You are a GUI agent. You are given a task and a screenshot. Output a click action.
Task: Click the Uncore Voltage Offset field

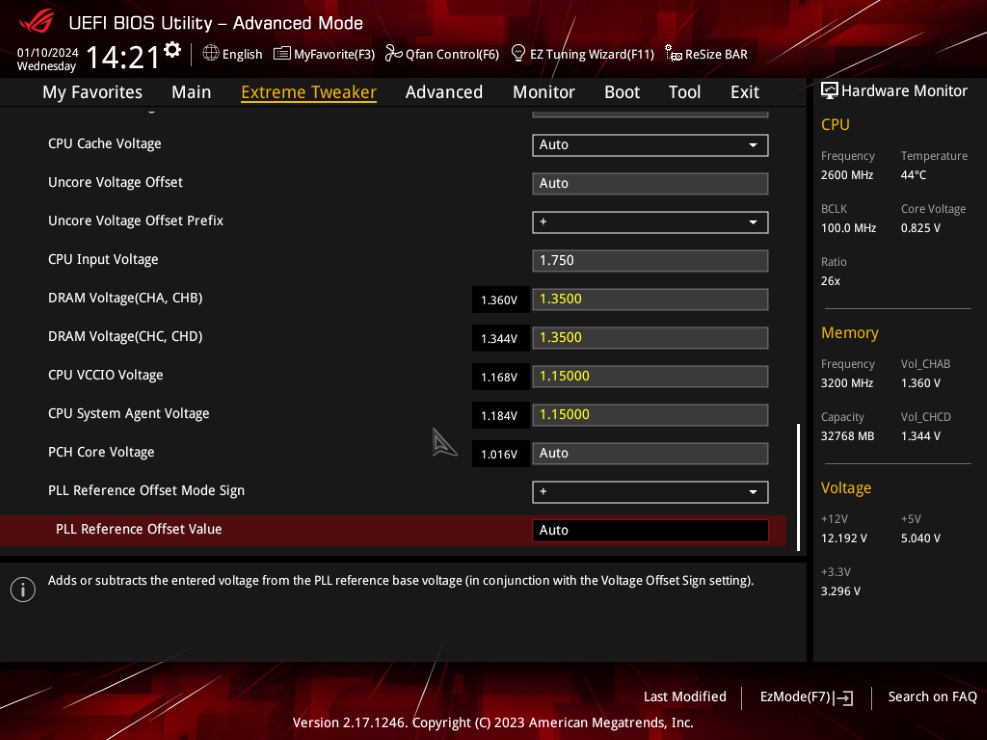pyautogui.click(x=650, y=183)
